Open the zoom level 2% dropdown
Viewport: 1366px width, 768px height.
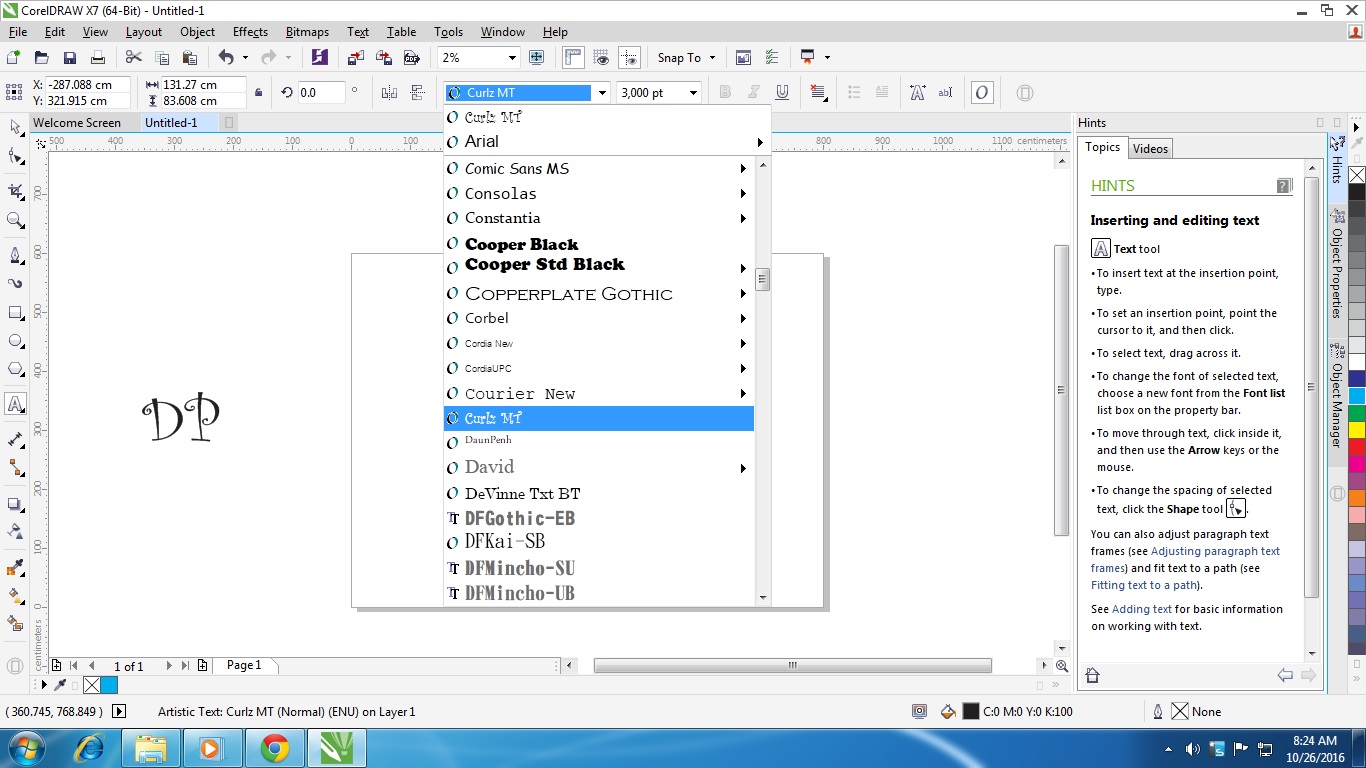coord(513,58)
